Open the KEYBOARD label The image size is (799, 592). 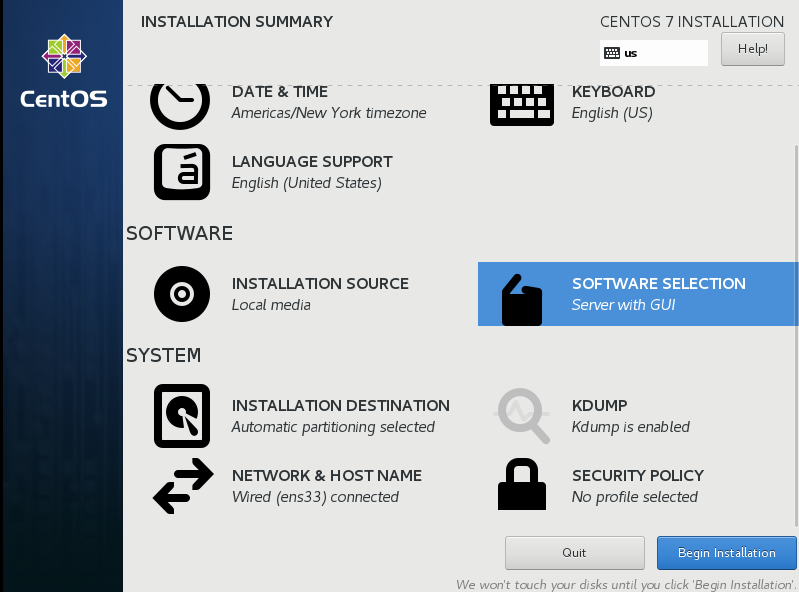tap(614, 92)
